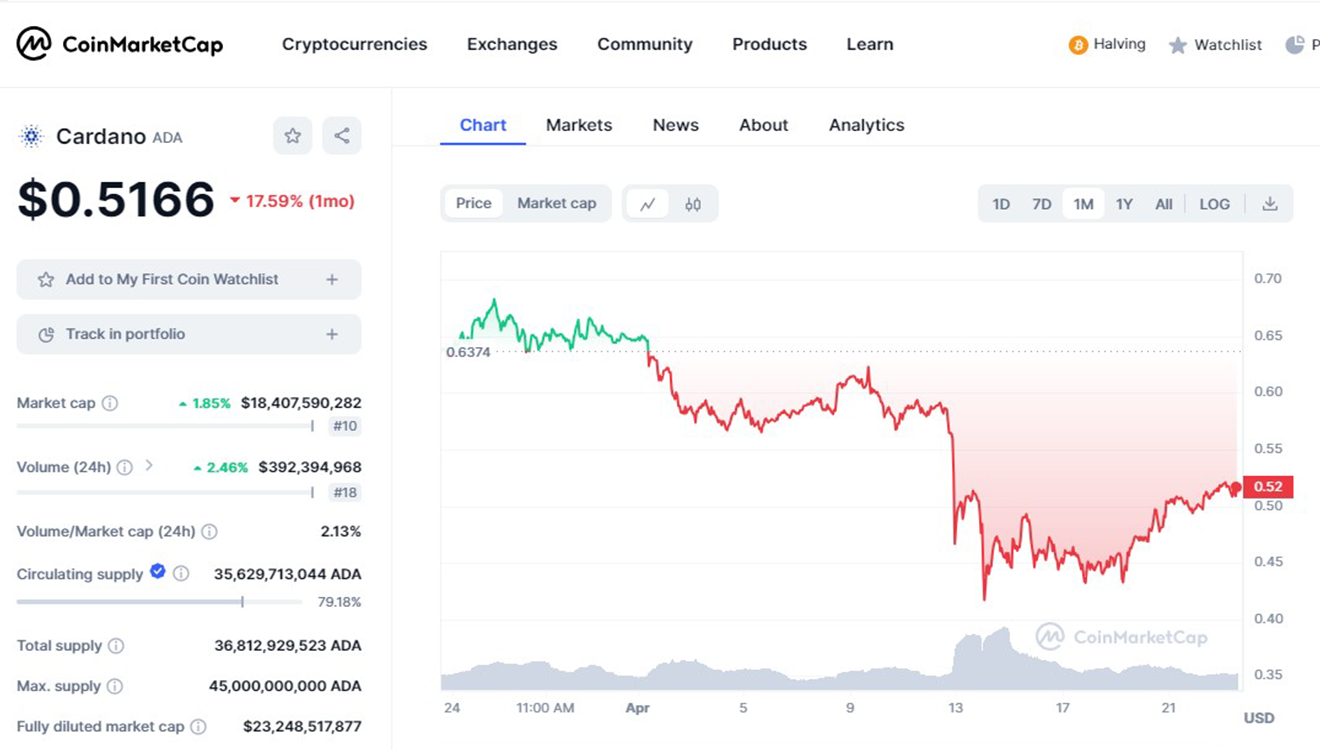This screenshot has height=750, width=1320.
Task: Click the Bitcoin Halving icon
Action: click(x=1078, y=45)
